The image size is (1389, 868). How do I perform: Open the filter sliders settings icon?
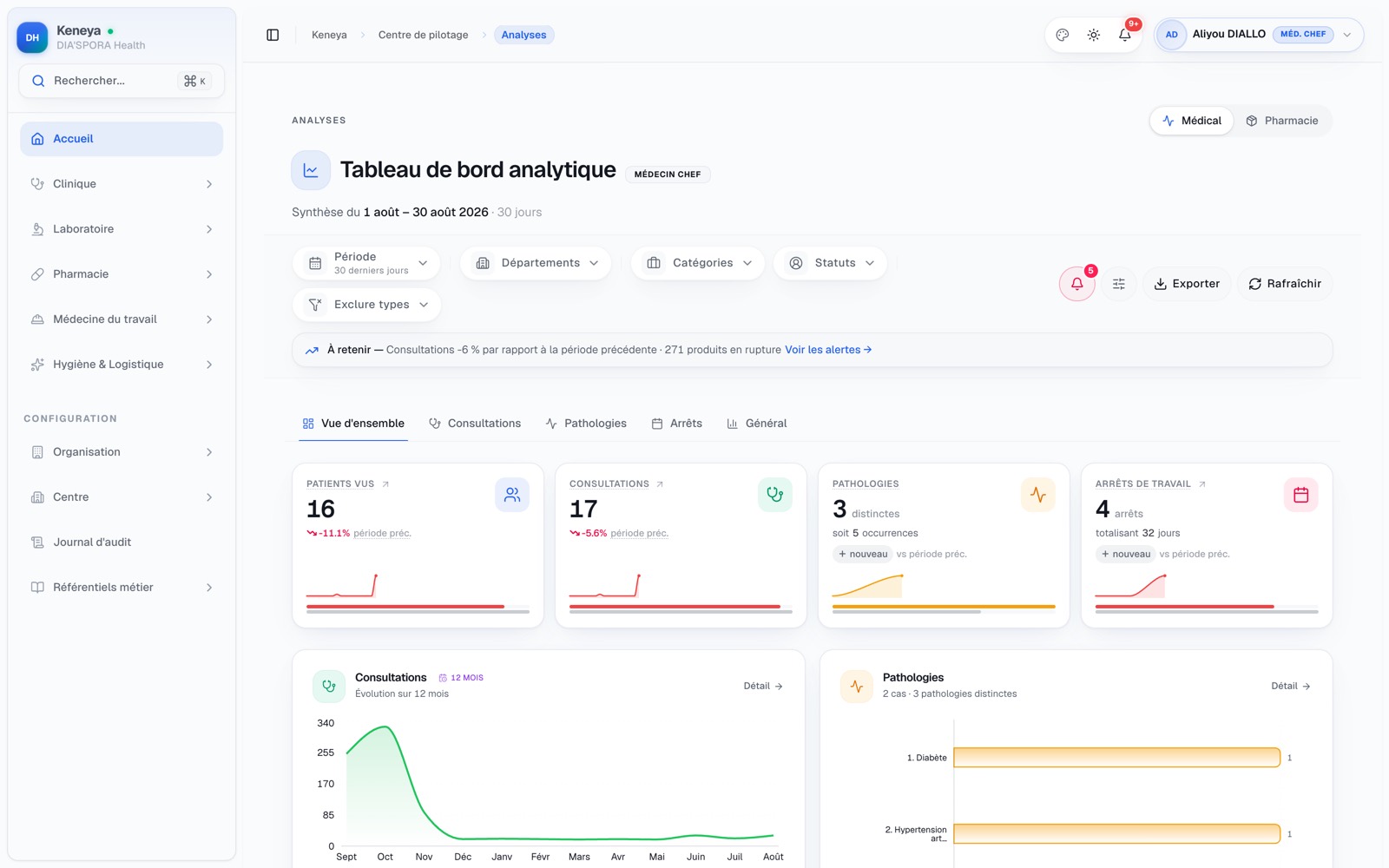1119,284
